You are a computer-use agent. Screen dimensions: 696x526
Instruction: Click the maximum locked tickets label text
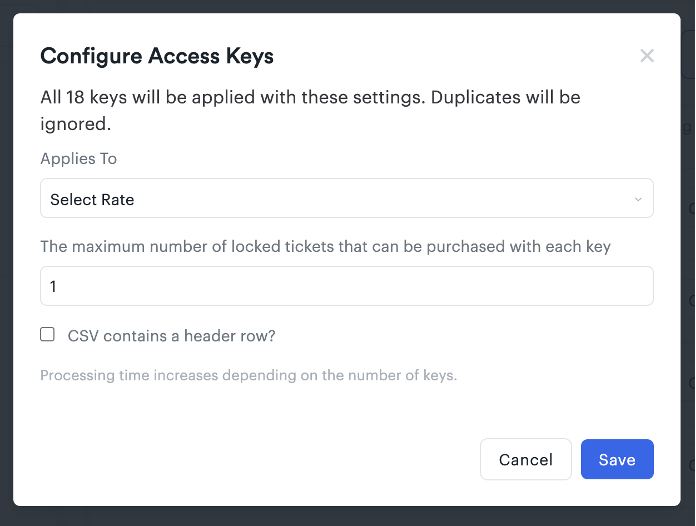pos(325,246)
